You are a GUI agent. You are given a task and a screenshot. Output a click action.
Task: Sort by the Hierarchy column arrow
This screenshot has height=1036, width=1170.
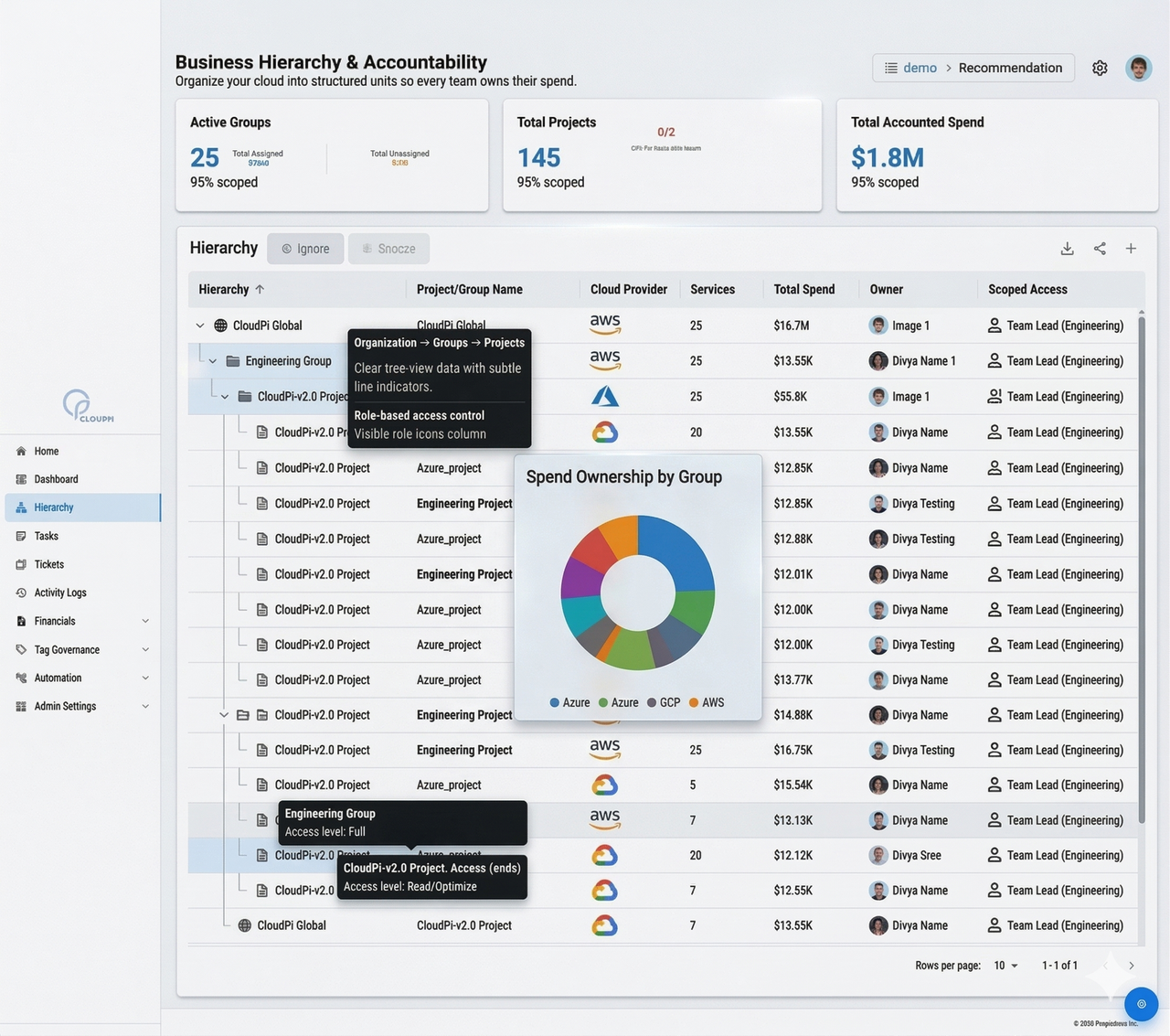260,289
